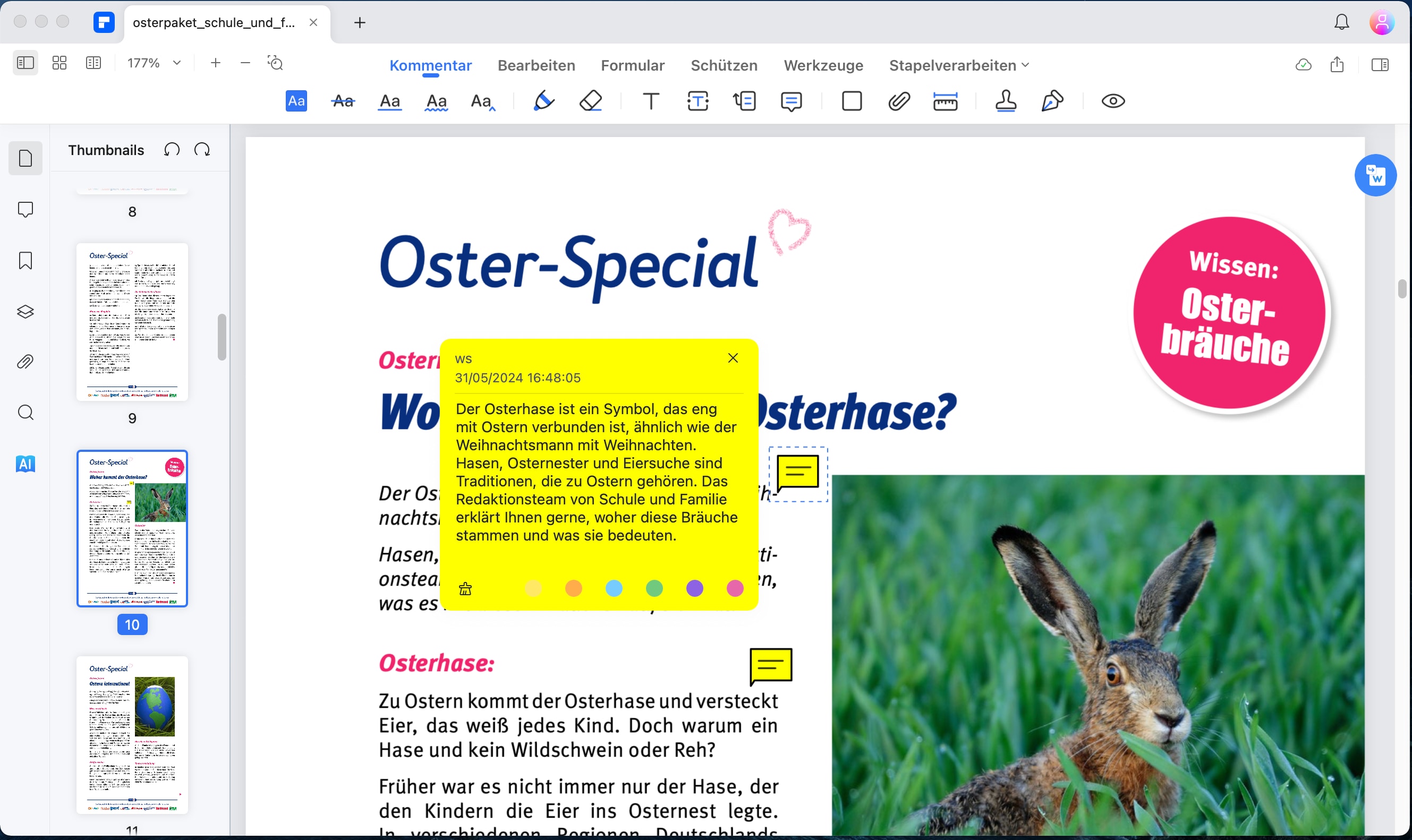Select the eraser tool
Viewport: 1412px width, 840px height.
[591, 101]
